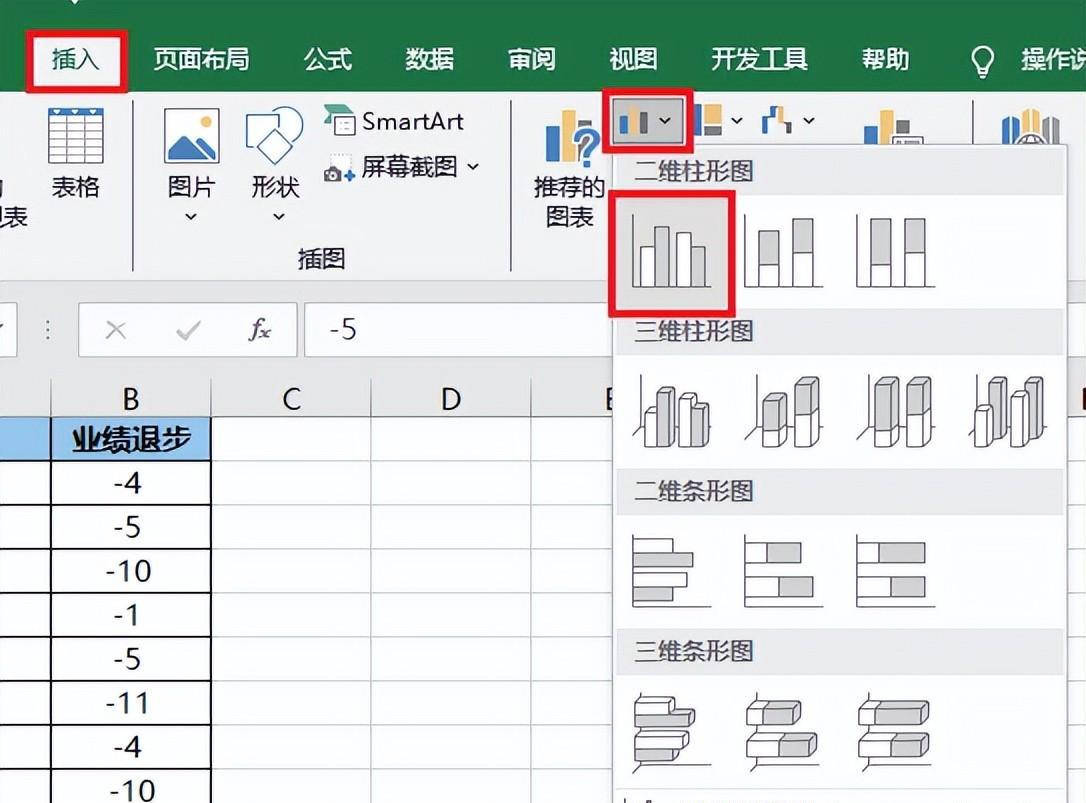Switch to the 数据 tab

coord(429,60)
